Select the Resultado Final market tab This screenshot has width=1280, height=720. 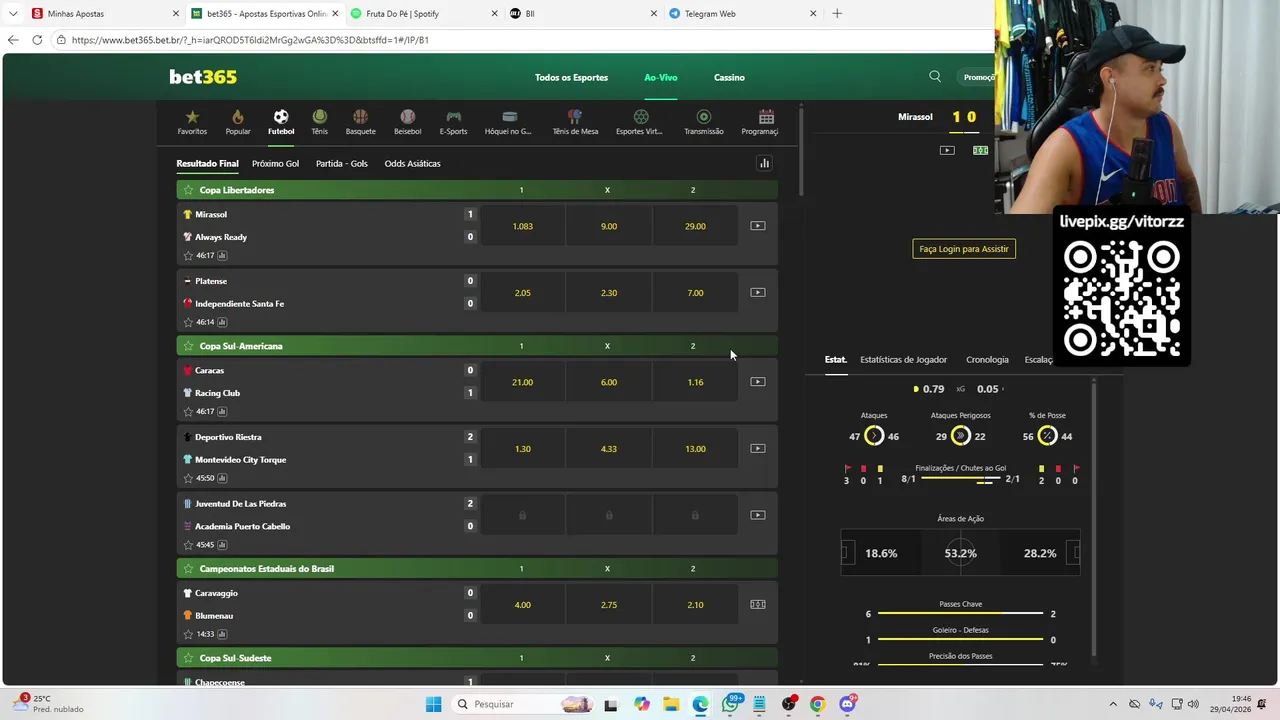point(207,164)
